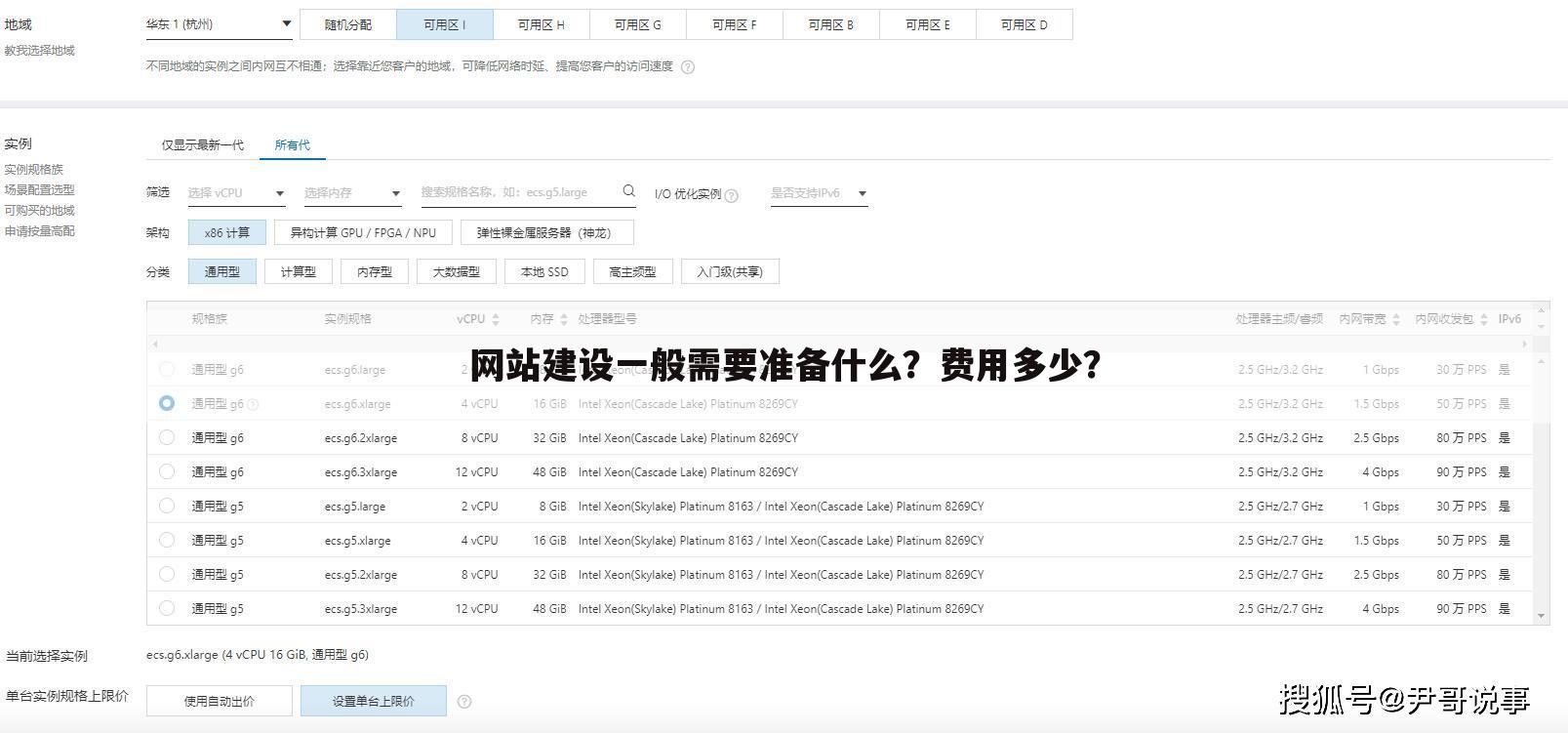Choose 可用区 I zone
This screenshot has width=1568, height=733.
[x=445, y=24]
